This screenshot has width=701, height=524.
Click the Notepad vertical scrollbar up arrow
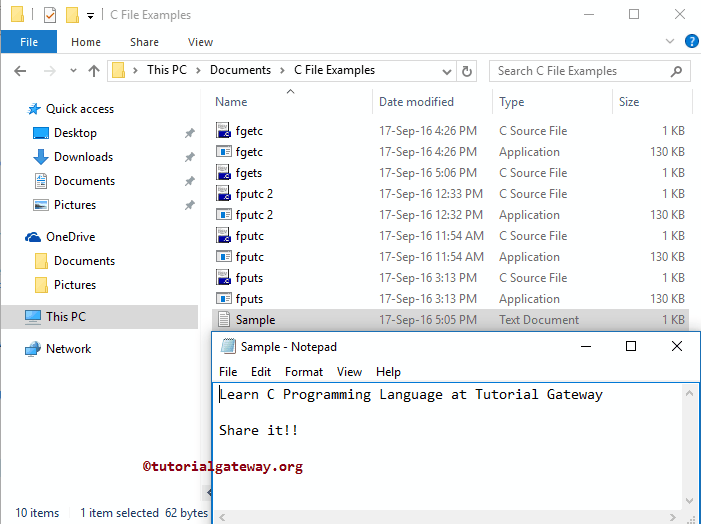[x=689, y=393]
